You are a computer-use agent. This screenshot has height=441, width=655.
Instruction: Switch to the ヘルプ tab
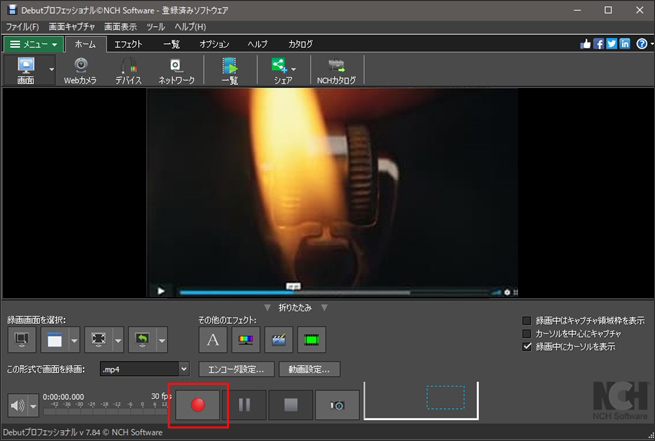tap(257, 44)
